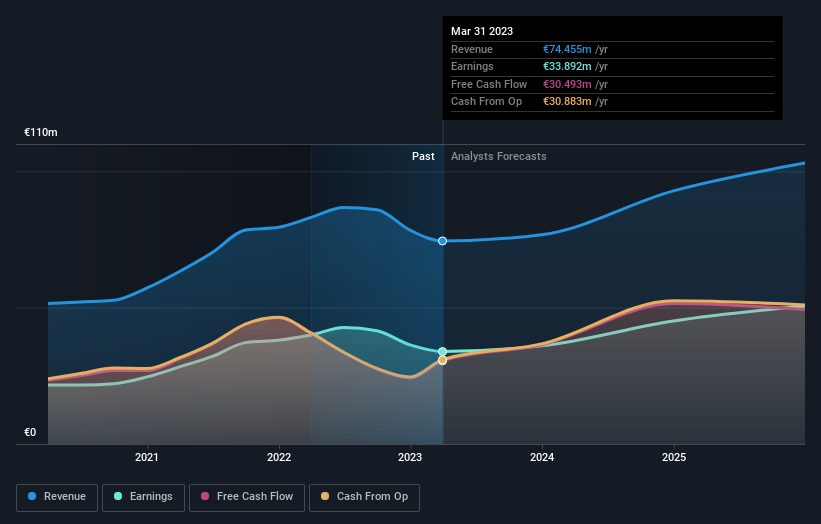This screenshot has height=524, width=821.
Task: Click the €0 y-axis label
Action: 30,432
